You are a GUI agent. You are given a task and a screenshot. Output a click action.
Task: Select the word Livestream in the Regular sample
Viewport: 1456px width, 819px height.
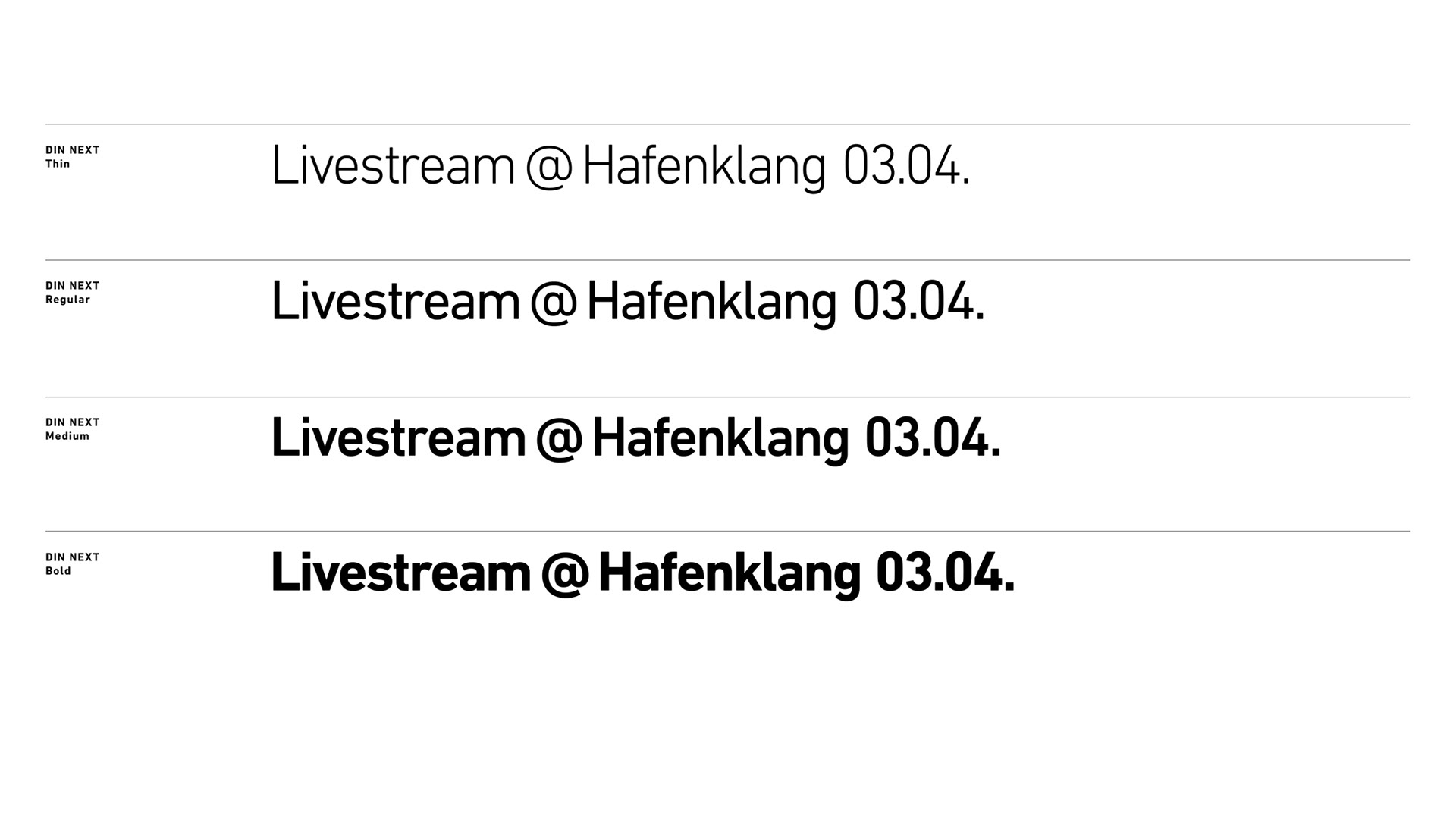(395, 302)
